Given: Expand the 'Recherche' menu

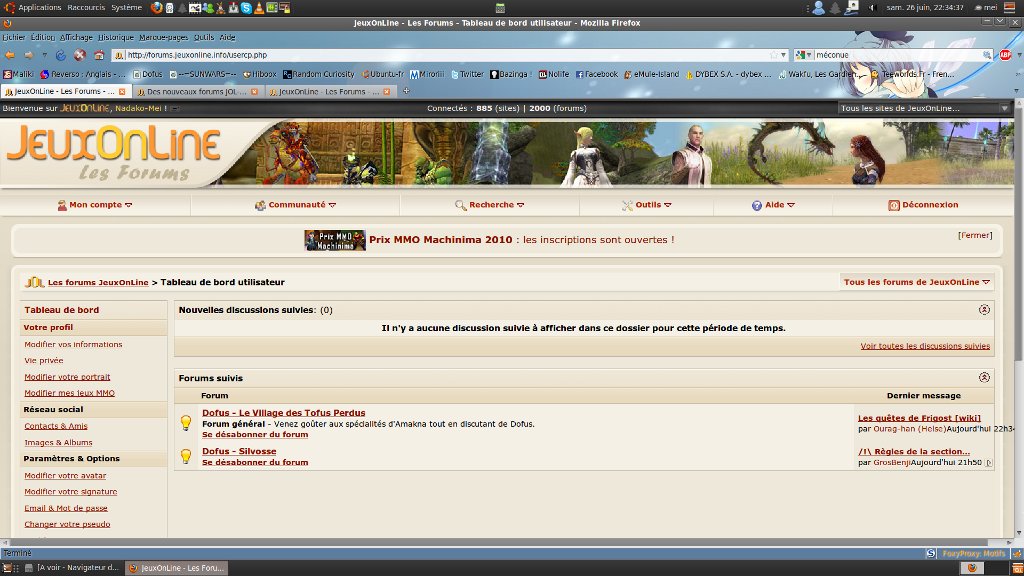Looking at the screenshot, I should (490, 205).
